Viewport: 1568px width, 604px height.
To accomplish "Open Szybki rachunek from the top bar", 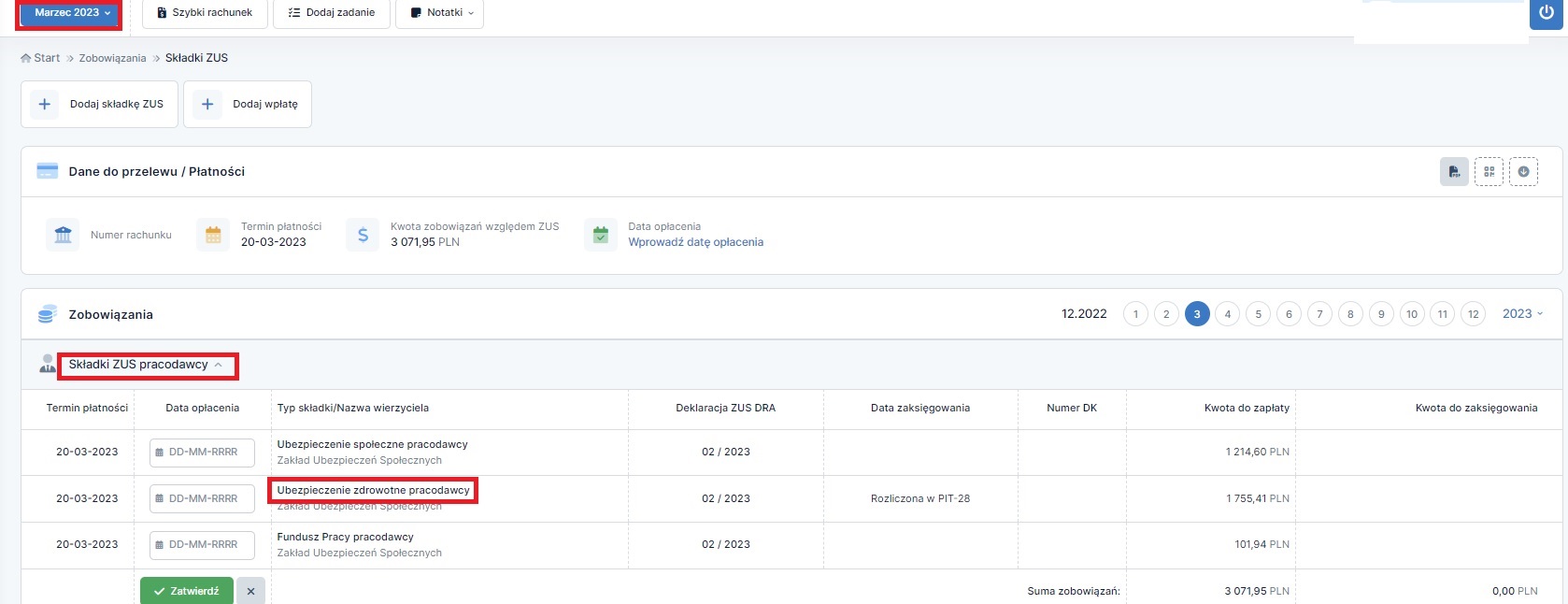I will coord(205,13).
